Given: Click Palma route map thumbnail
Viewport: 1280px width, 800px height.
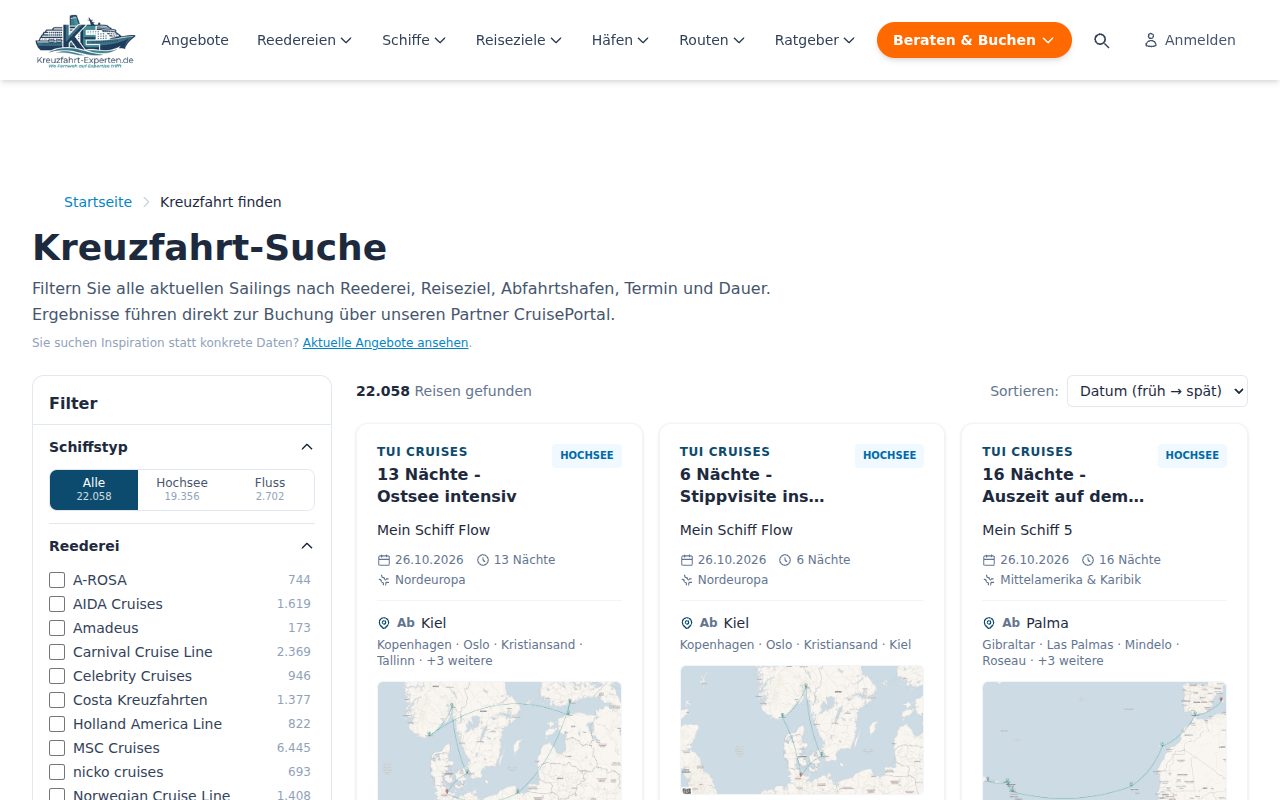Looking at the screenshot, I should (1104, 740).
